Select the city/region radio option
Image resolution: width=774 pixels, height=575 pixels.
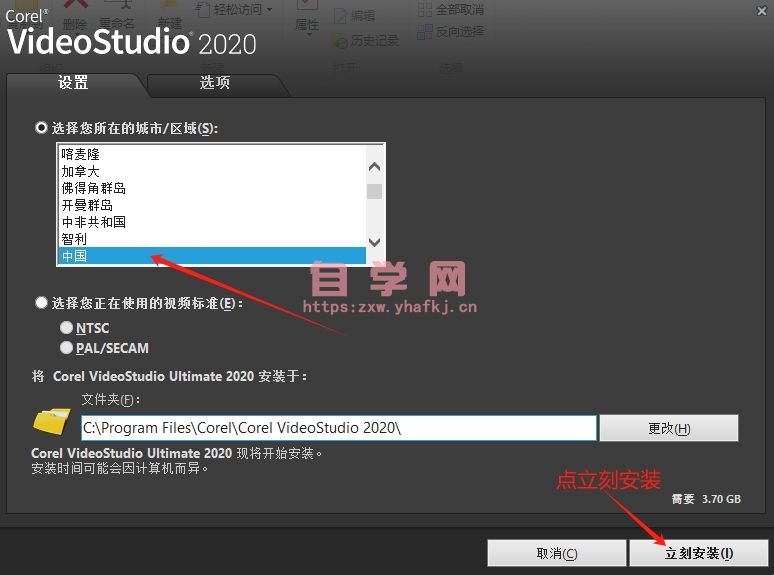point(41,128)
